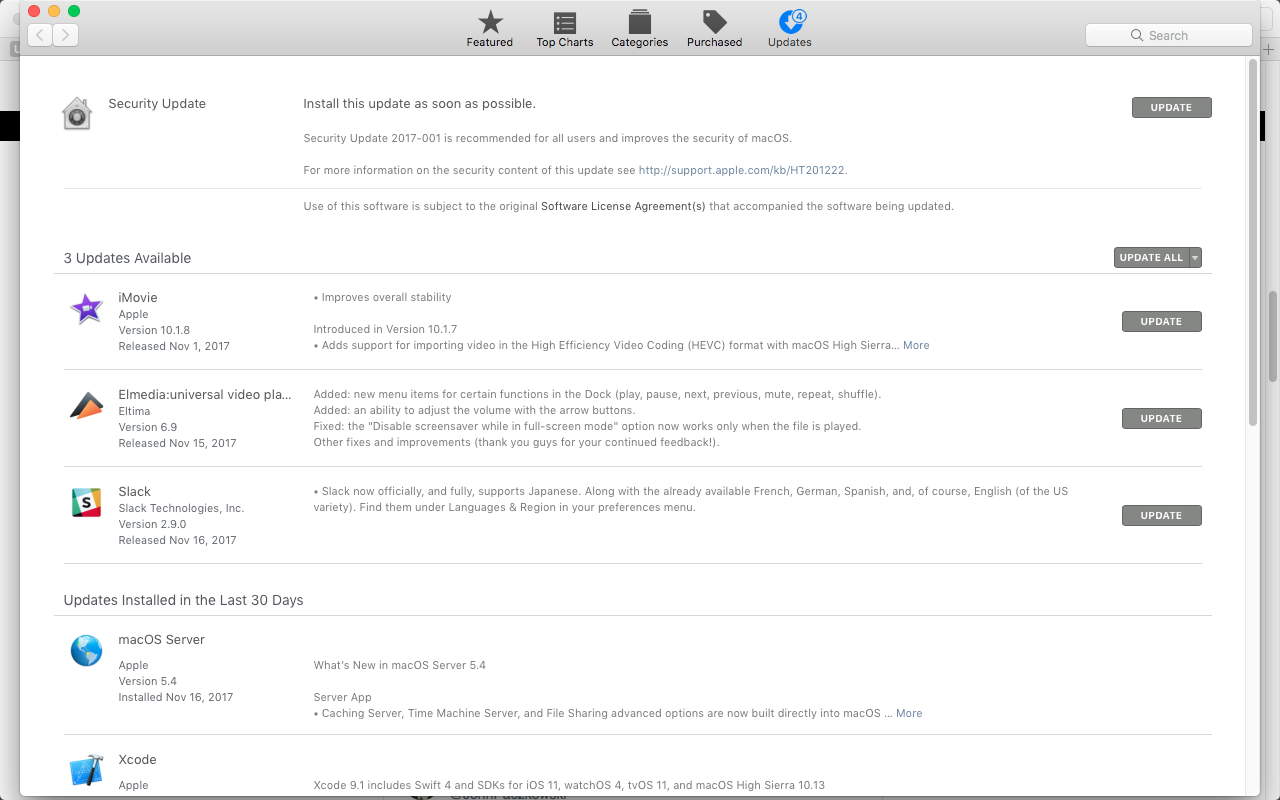The width and height of the screenshot is (1280, 800).
Task: Click 'Improves overall stability' note
Action: (386, 297)
